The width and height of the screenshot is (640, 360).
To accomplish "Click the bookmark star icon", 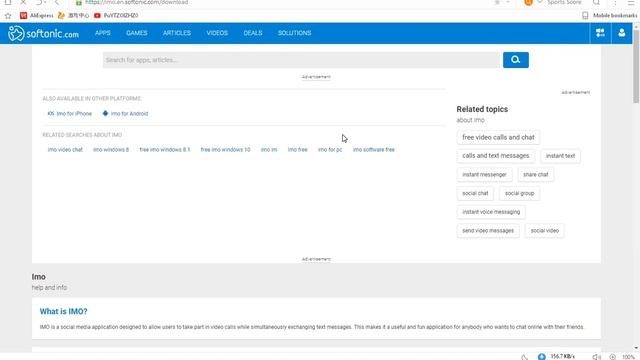I will click(x=8, y=16).
